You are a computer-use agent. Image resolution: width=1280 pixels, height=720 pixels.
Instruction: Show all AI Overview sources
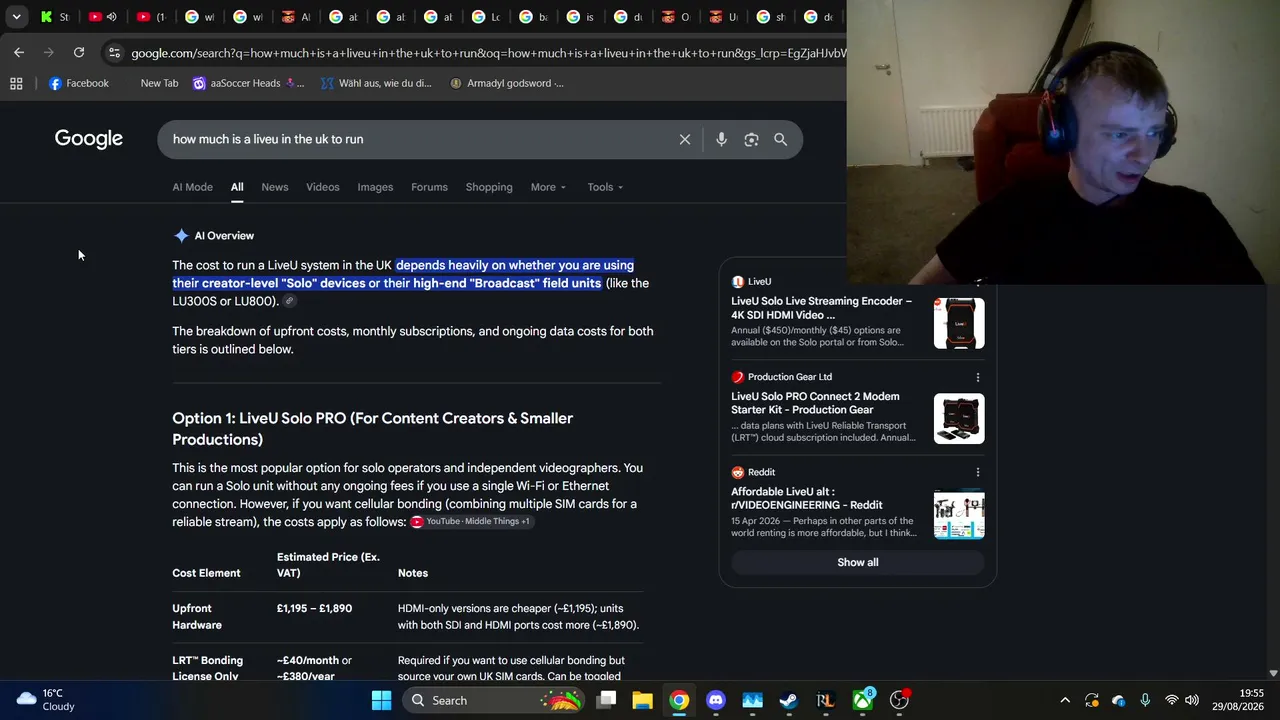(x=858, y=562)
